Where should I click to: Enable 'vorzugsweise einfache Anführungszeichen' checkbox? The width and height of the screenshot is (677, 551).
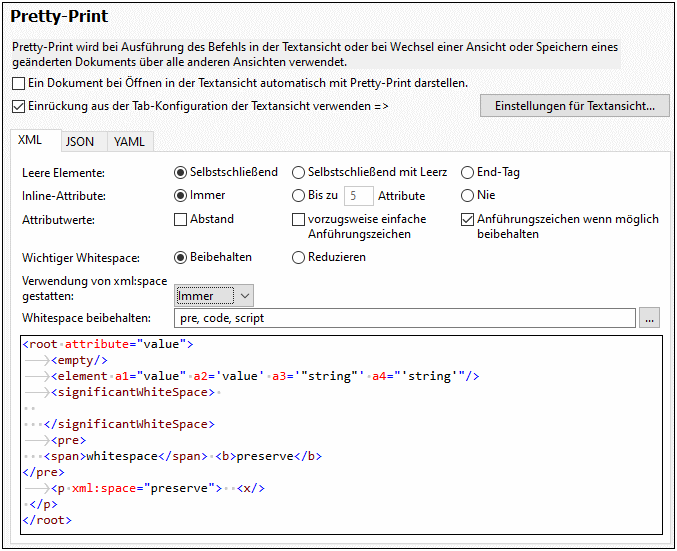click(299, 219)
